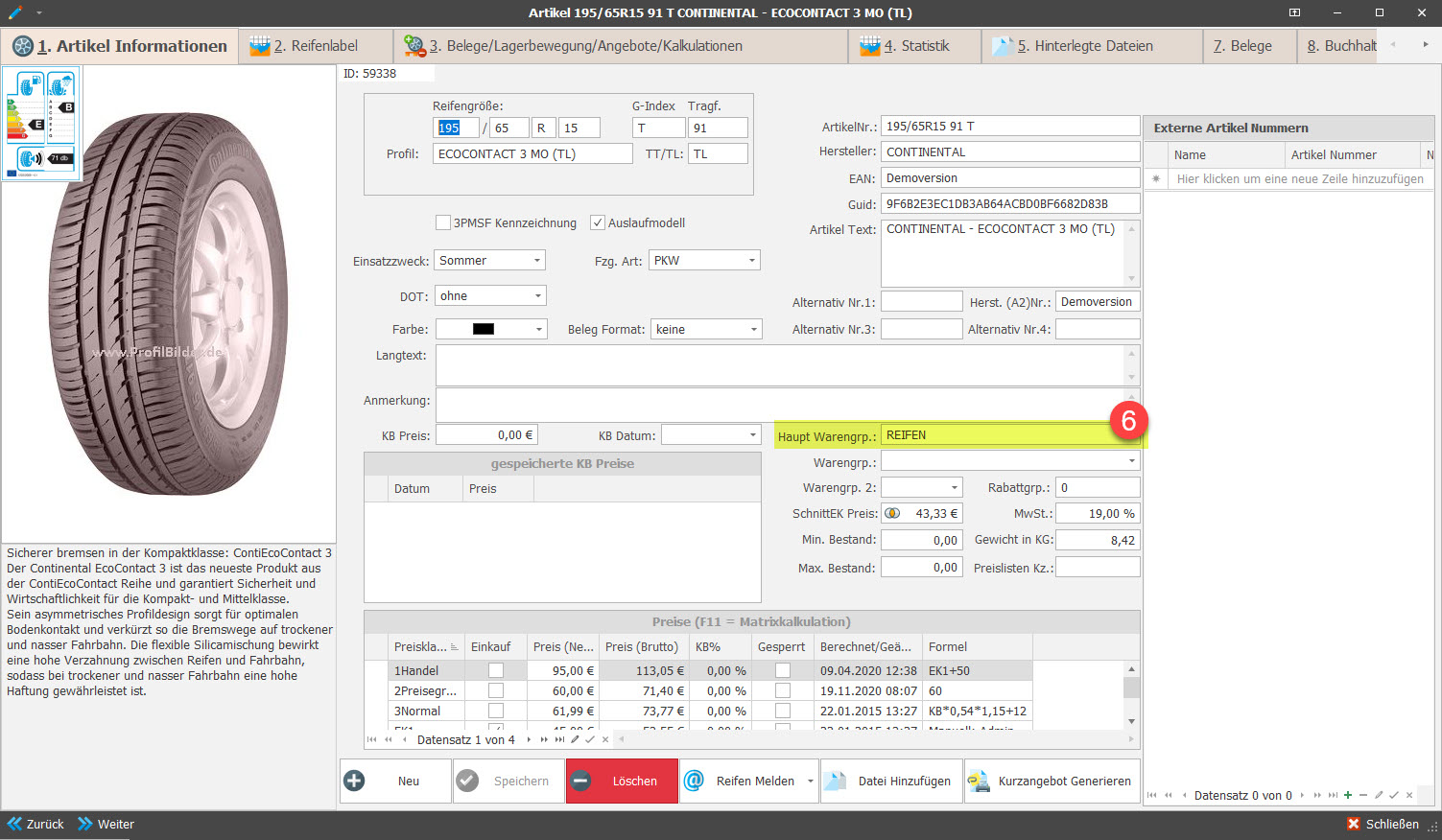Image resolution: width=1442 pixels, height=840 pixels.
Task: Click the Profil input field
Action: 532,153
